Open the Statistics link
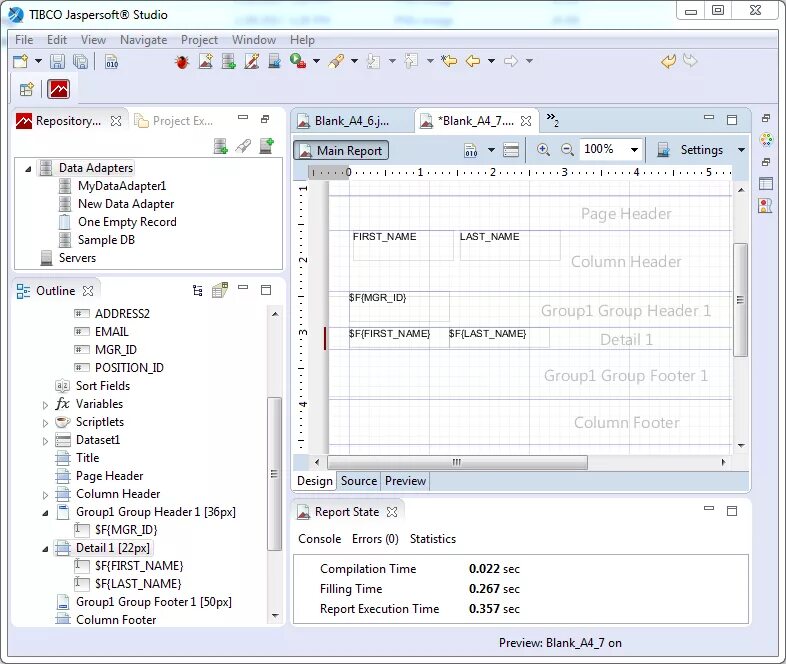The height and width of the screenshot is (664, 786). tap(433, 539)
